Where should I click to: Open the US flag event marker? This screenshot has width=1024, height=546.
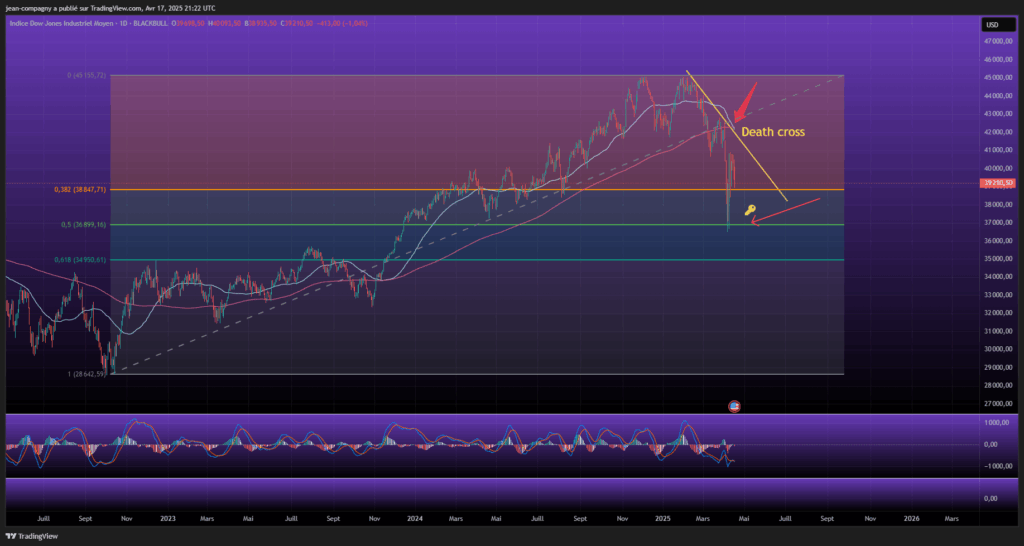click(x=734, y=406)
